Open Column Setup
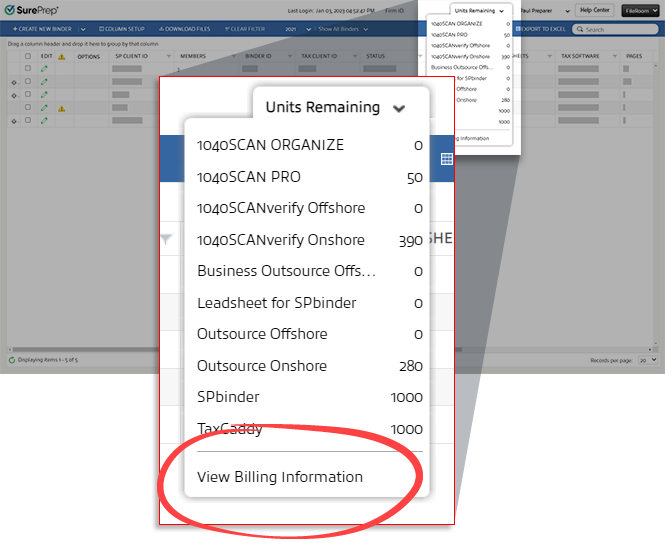 [122, 29]
